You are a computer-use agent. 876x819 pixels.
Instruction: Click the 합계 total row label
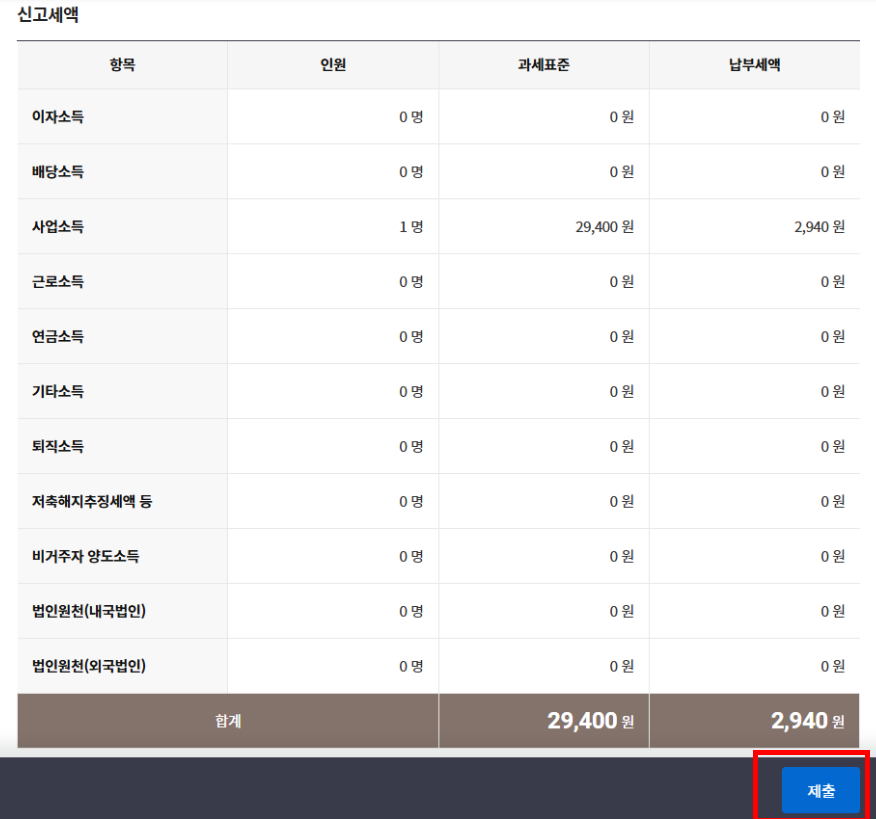pos(228,721)
